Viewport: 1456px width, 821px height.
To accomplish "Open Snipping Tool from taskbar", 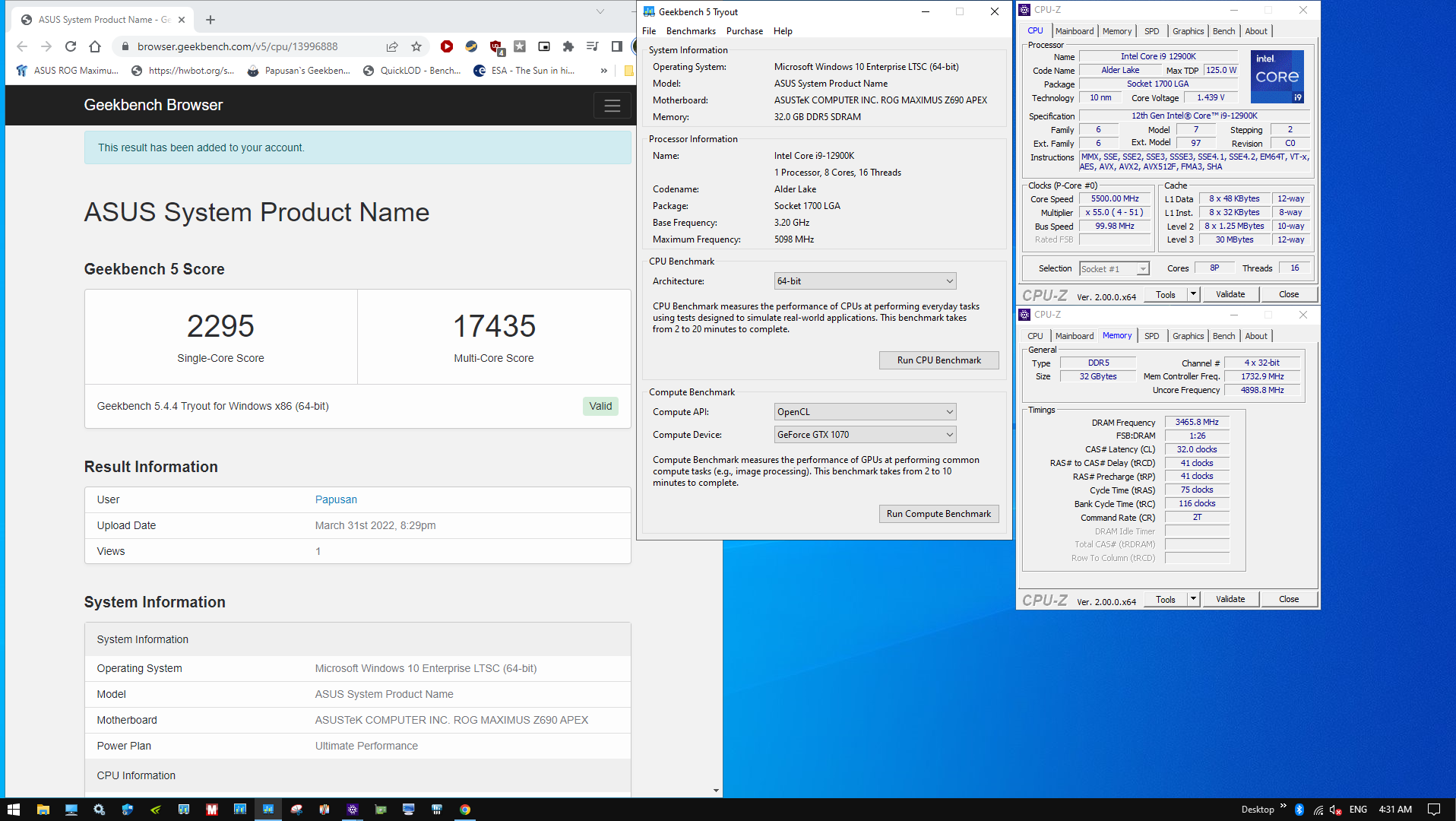I will pos(296,810).
